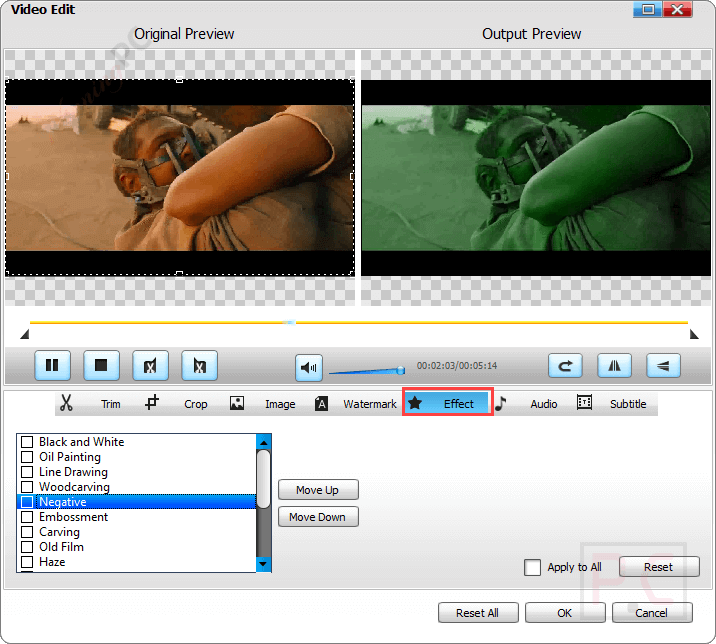This screenshot has width=716, height=644.
Task: Click the Reset button
Action: click(x=659, y=567)
